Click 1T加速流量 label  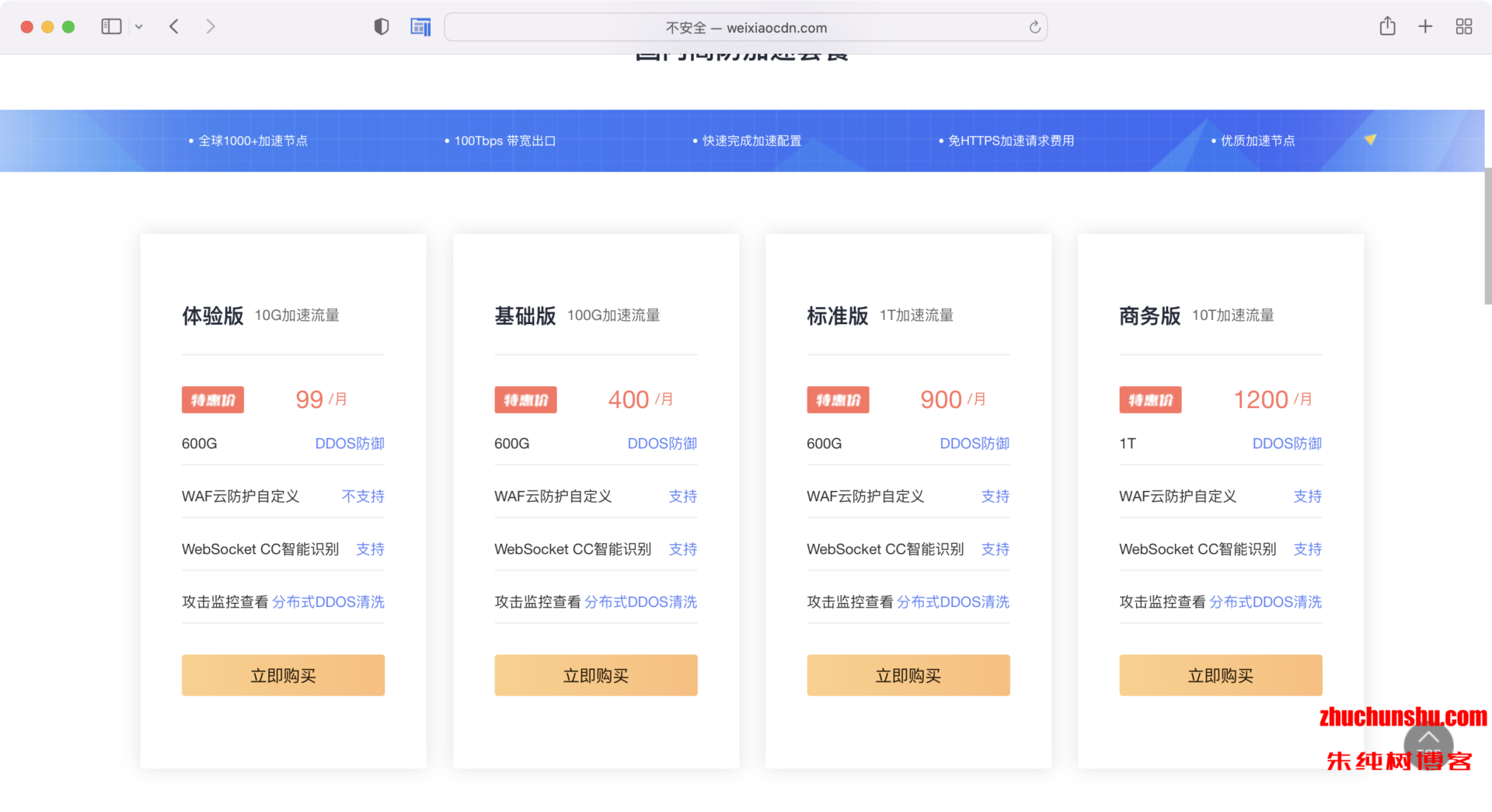click(916, 315)
